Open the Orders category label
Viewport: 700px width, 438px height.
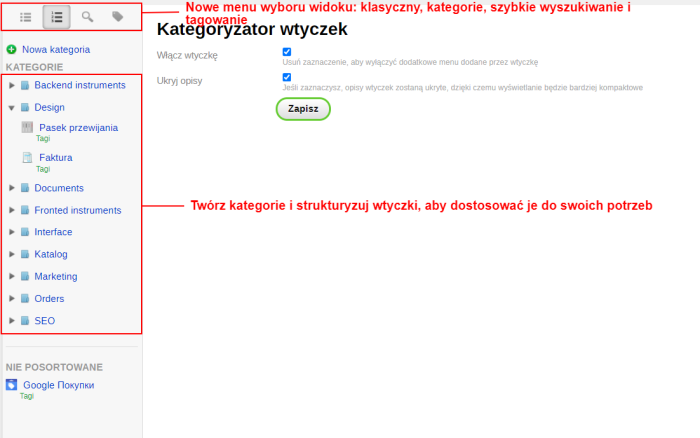tap(49, 299)
